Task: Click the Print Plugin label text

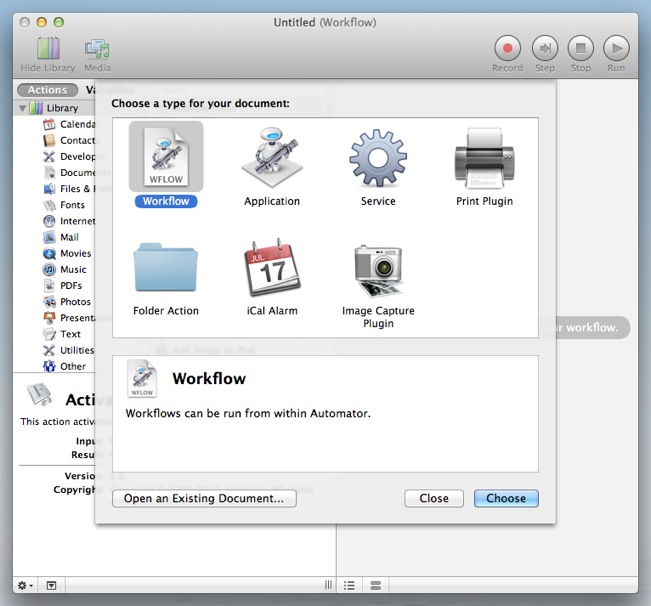Action: point(485,201)
